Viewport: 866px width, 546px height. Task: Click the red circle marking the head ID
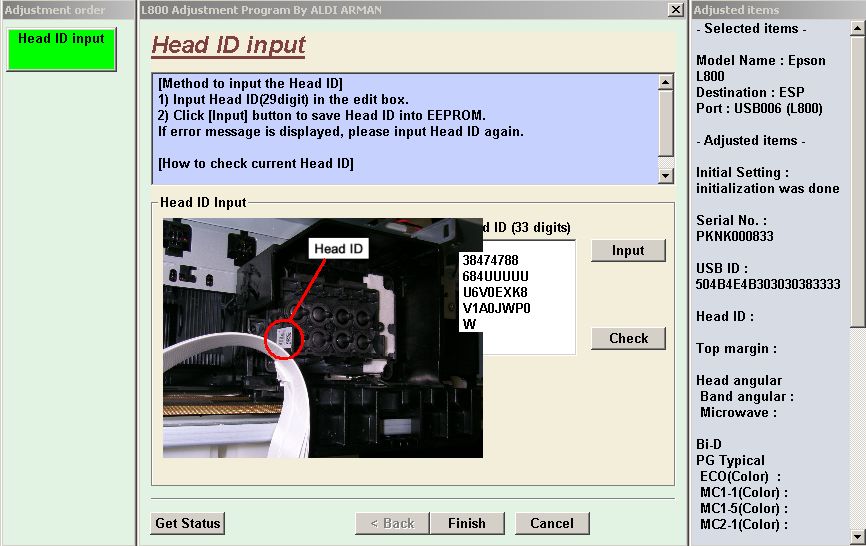[284, 338]
